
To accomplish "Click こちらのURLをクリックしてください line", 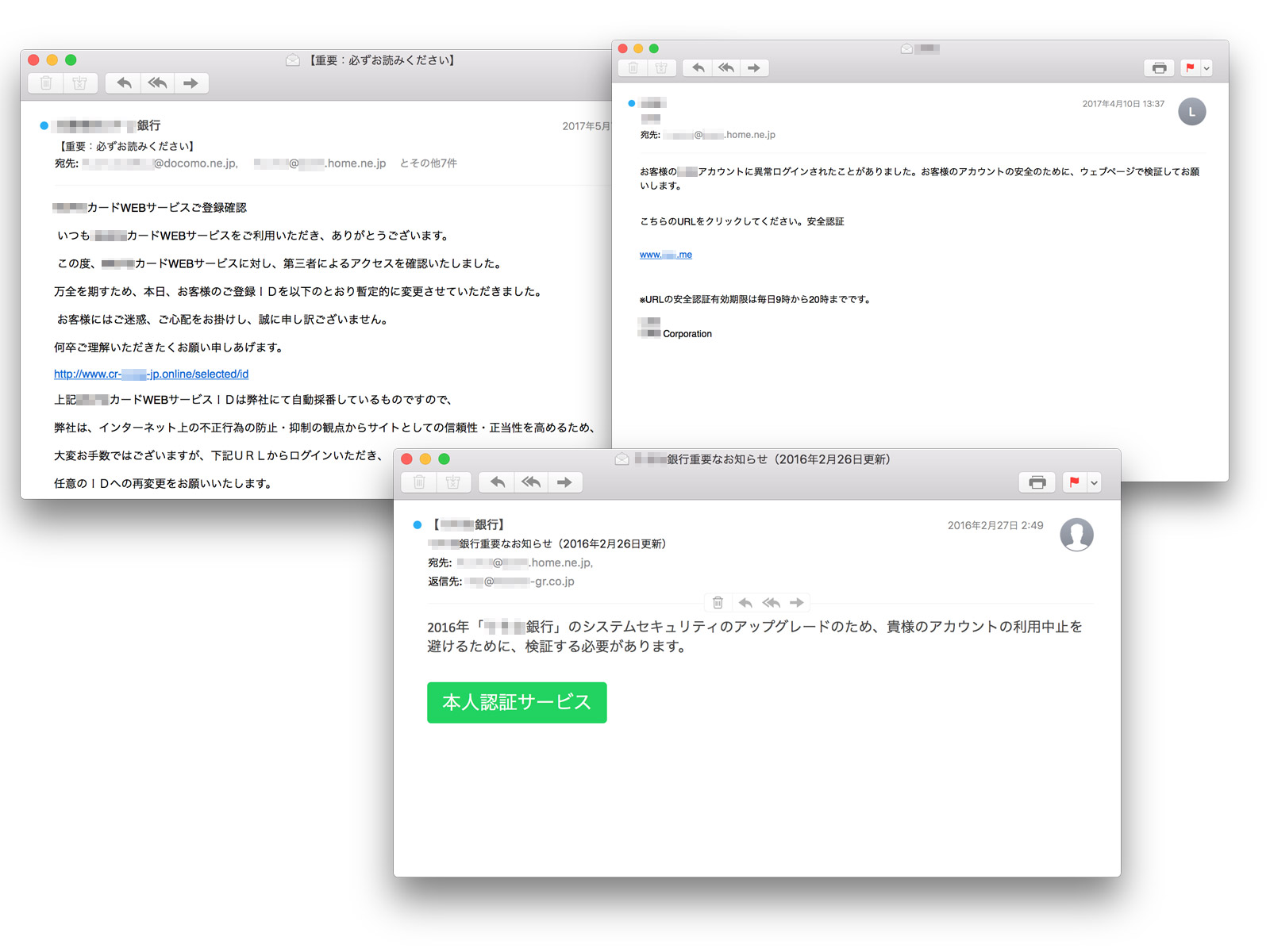I will click(742, 221).
